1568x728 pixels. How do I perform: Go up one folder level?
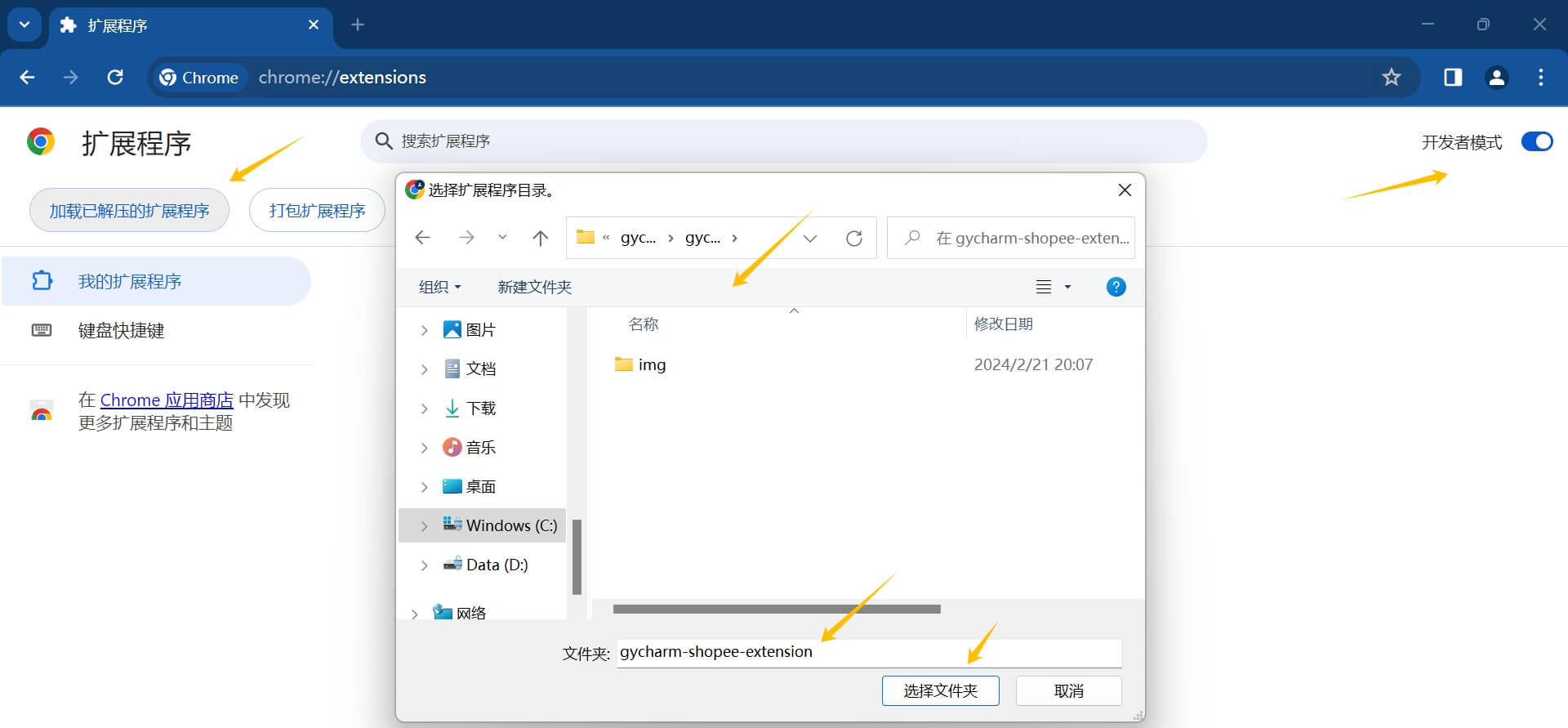[540, 238]
